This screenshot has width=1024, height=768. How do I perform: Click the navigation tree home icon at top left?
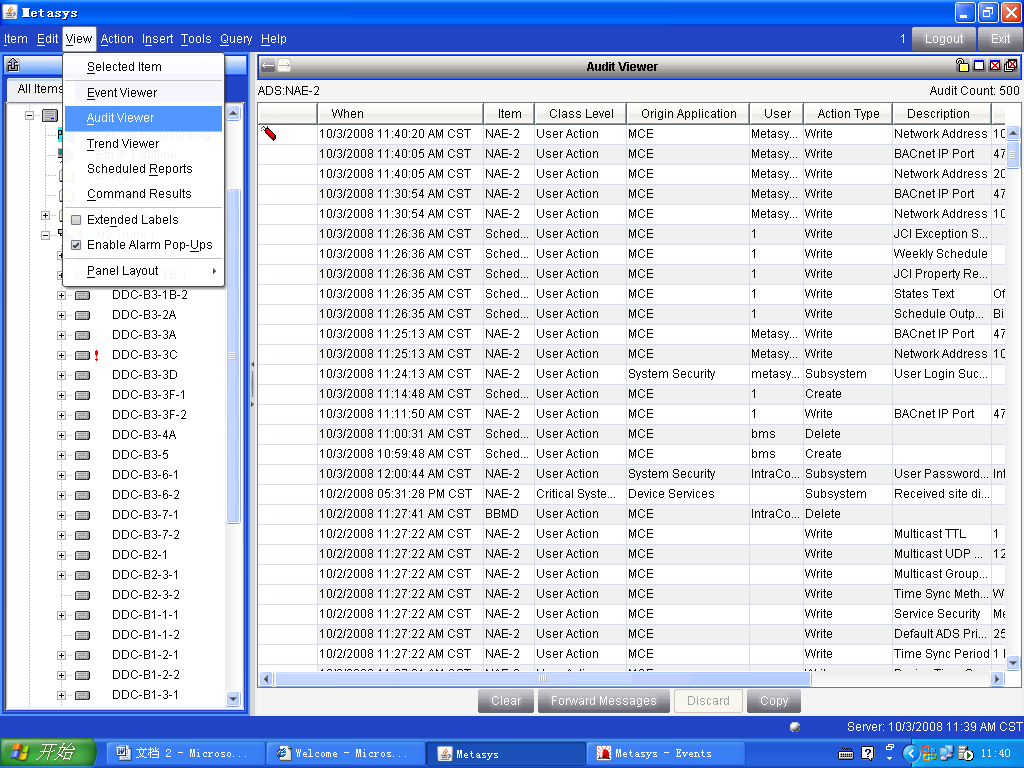13,66
